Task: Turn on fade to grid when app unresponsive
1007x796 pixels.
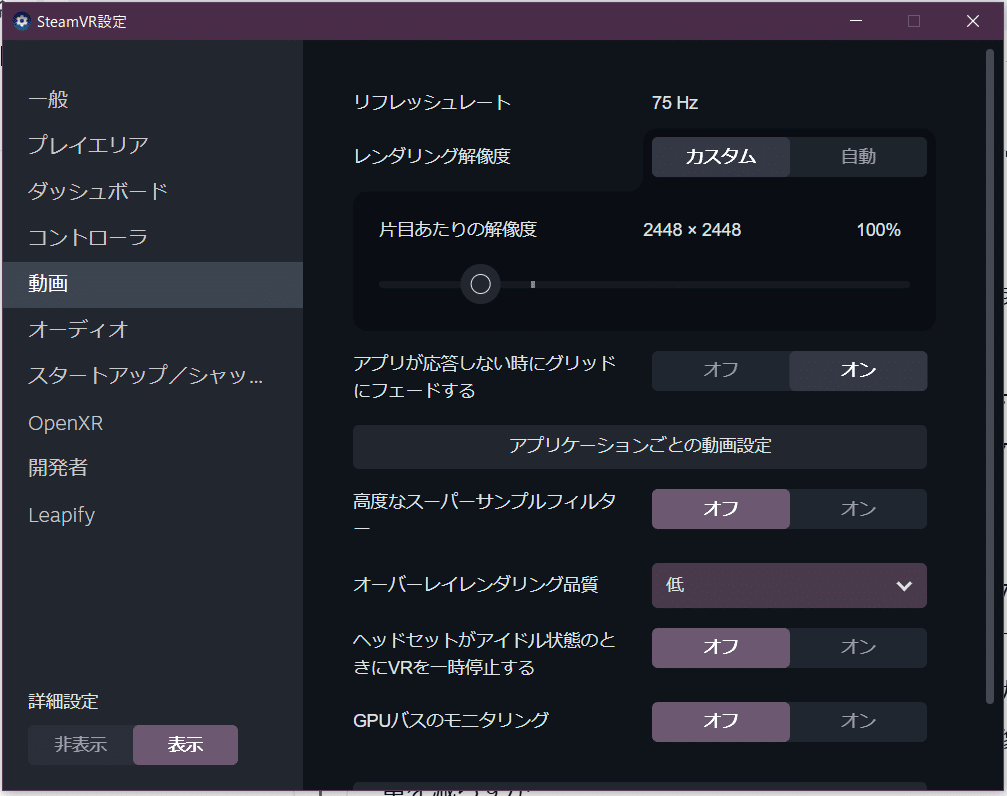Action: coord(858,371)
